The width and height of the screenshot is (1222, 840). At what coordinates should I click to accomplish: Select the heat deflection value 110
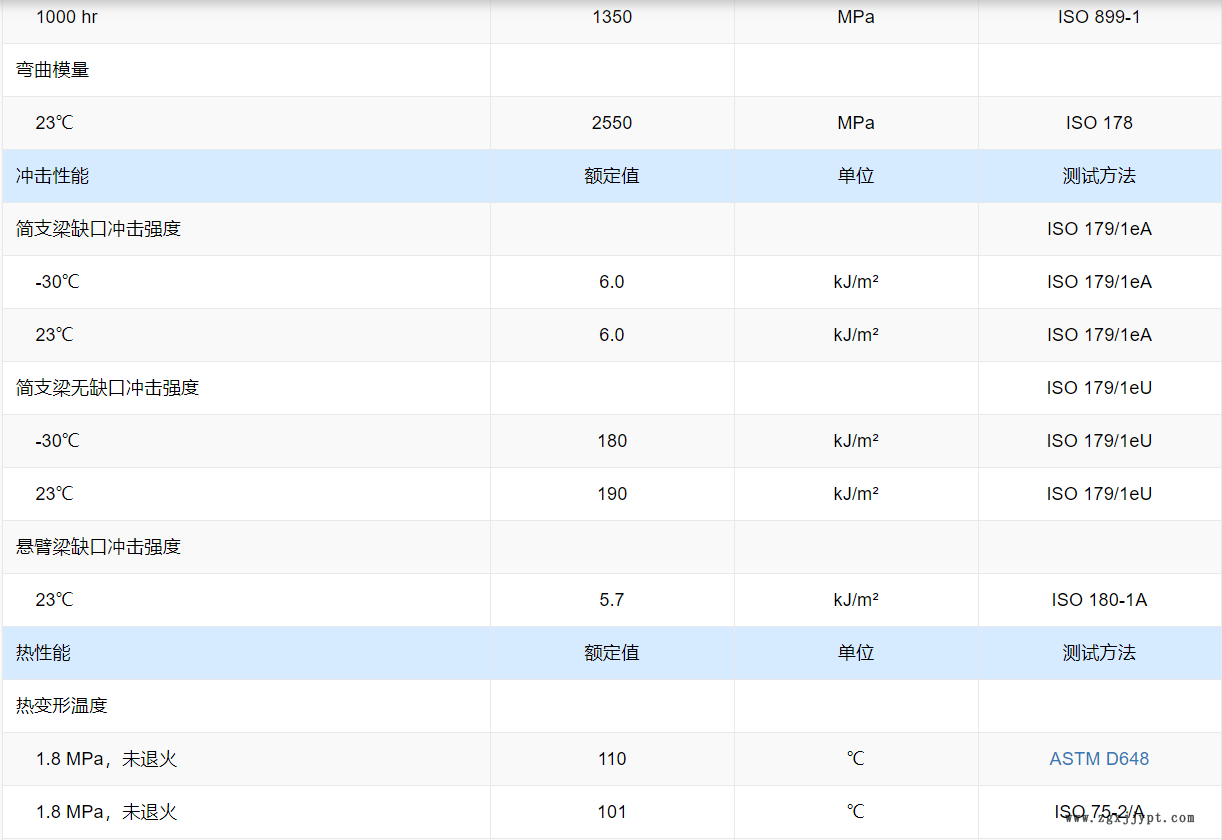tap(612, 759)
